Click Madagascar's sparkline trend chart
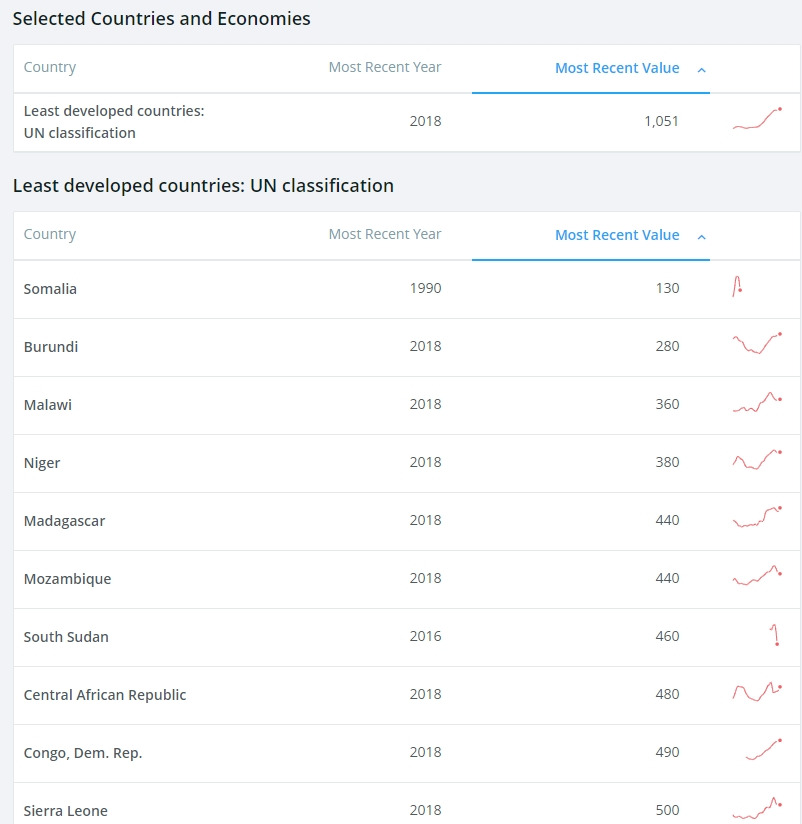802x824 pixels. point(757,518)
